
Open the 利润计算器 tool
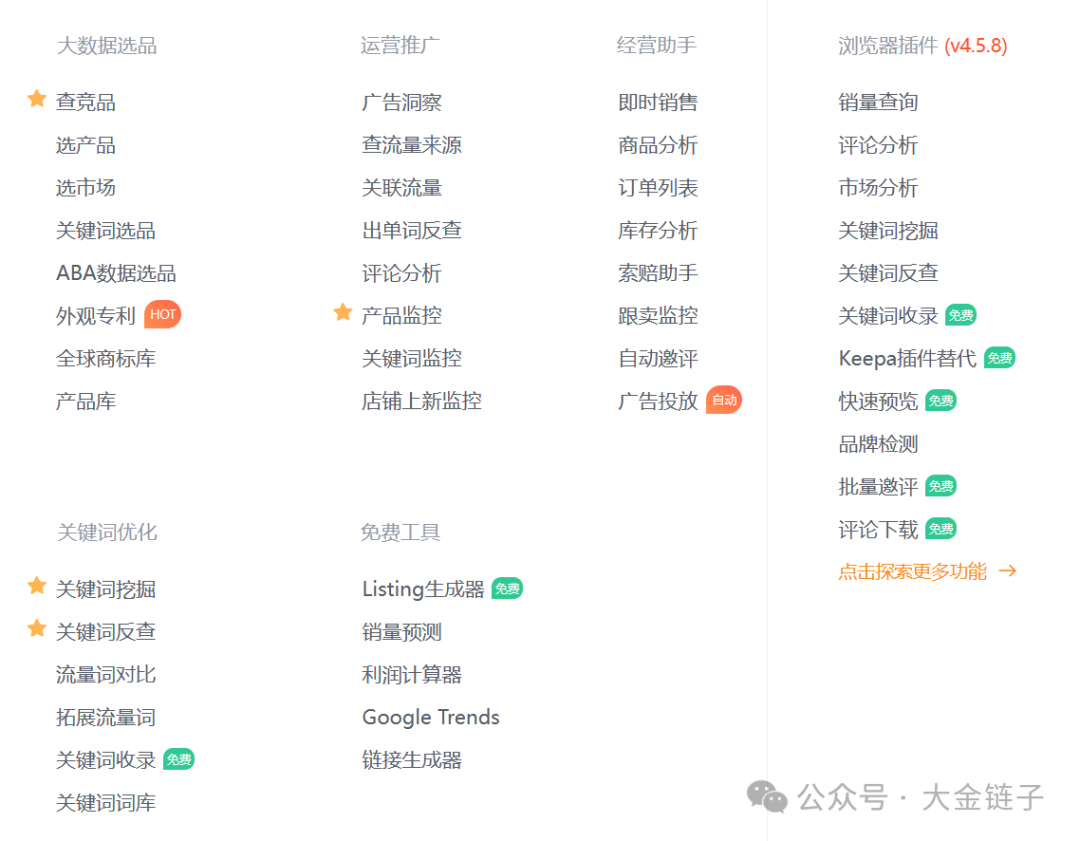[409, 674]
